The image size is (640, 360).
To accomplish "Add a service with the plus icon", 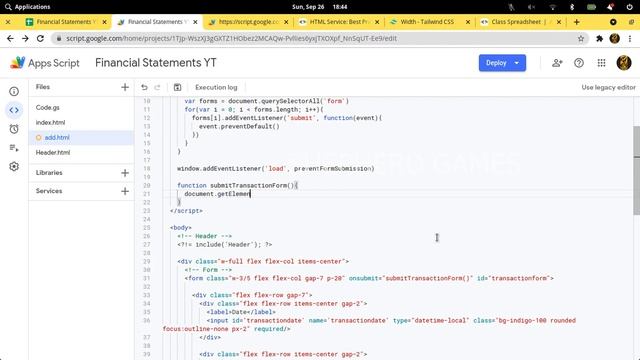I will click(125, 191).
